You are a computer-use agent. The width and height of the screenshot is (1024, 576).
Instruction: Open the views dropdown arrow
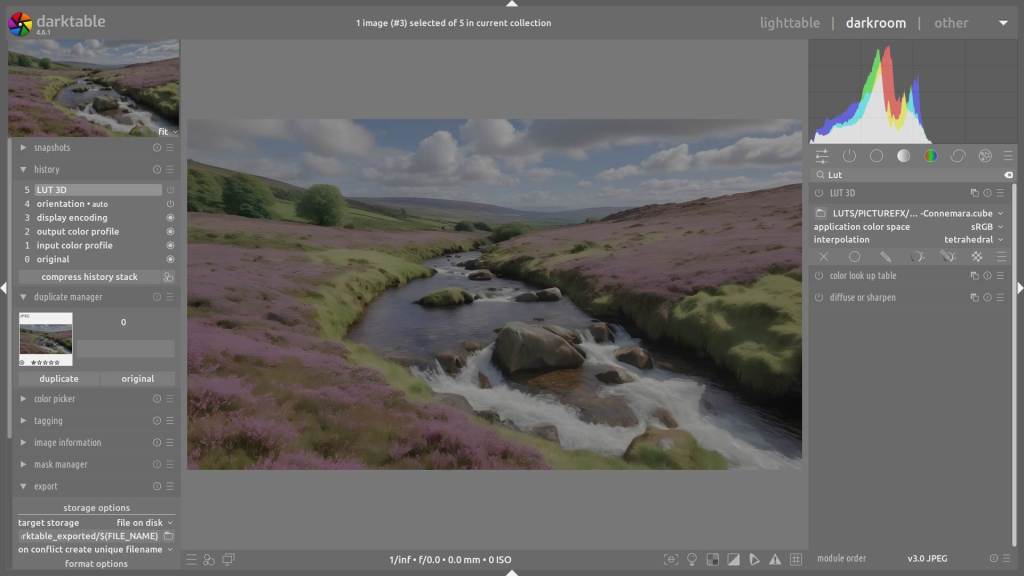[1003, 23]
